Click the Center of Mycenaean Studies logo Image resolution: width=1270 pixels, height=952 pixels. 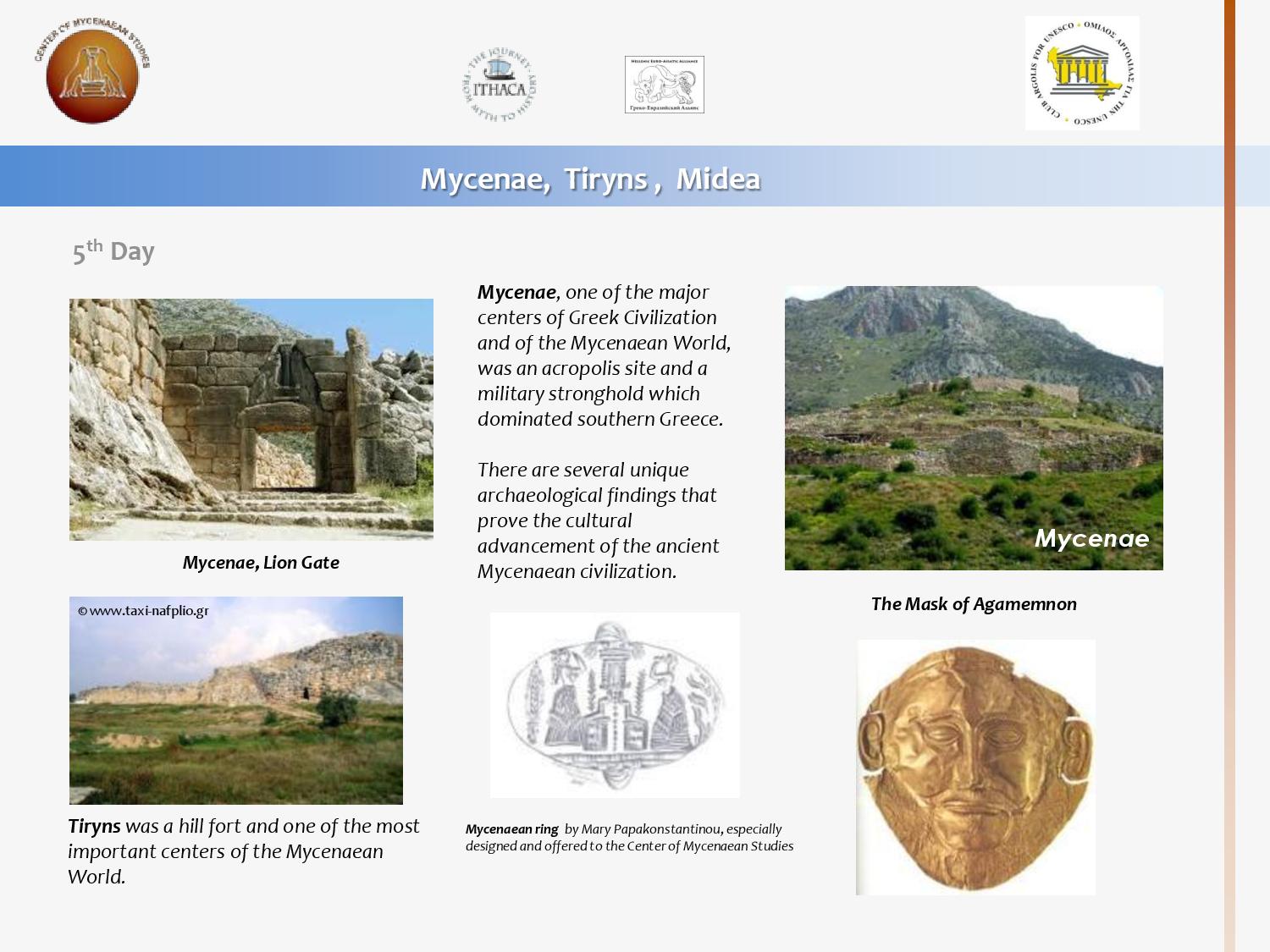click(92, 71)
